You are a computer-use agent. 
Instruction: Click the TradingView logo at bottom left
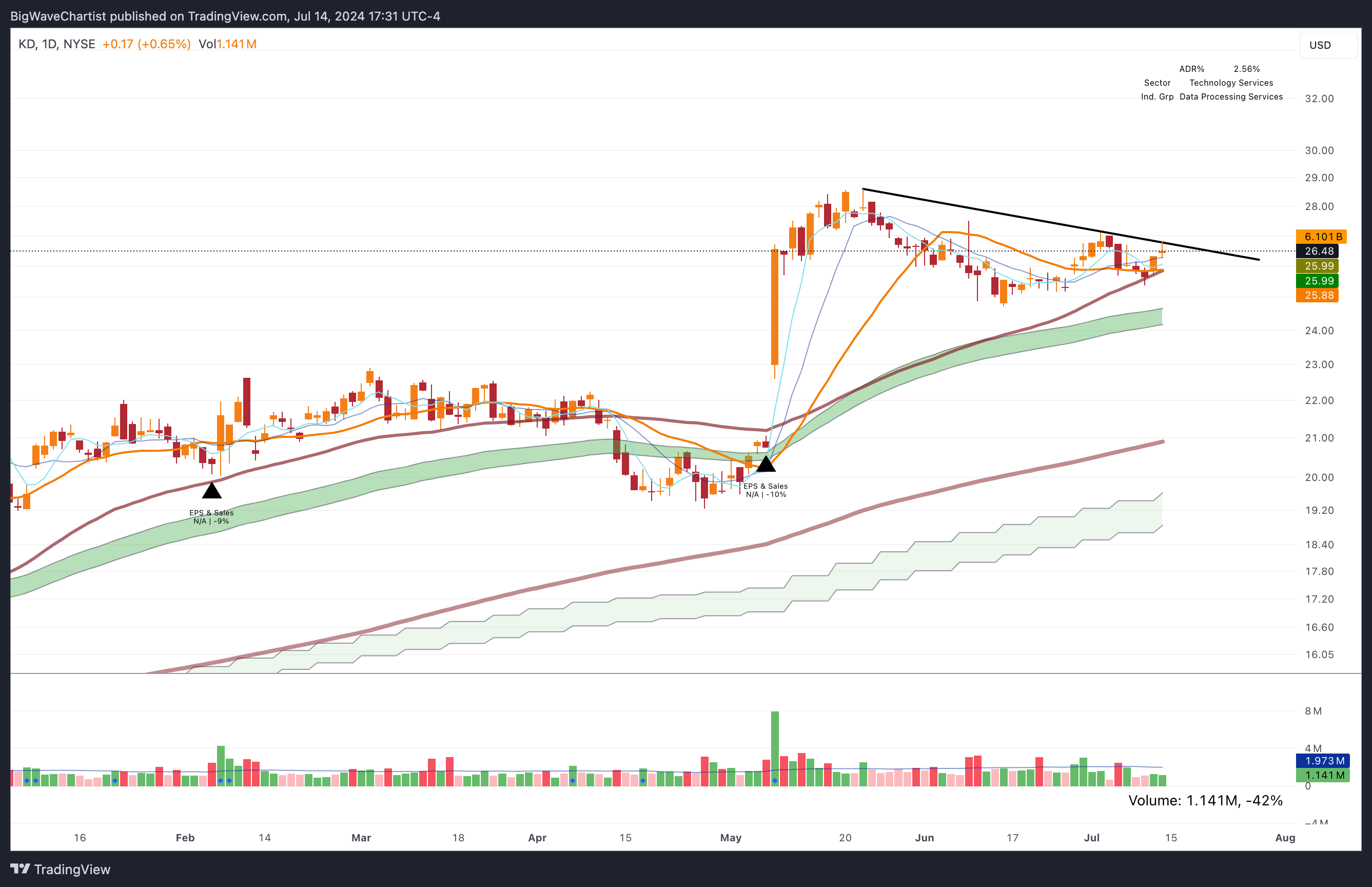pyautogui.click(x=61, y=869)
